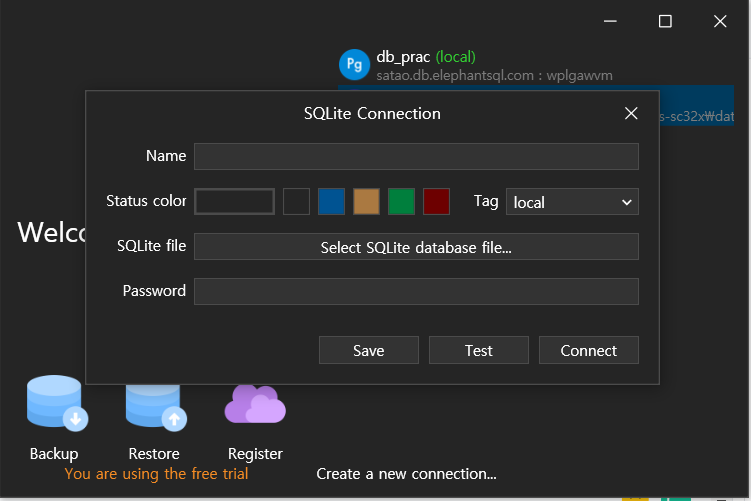Click the Register cloud icon
The width and height of the screenshot is (751, 501).
pos(255,404)
